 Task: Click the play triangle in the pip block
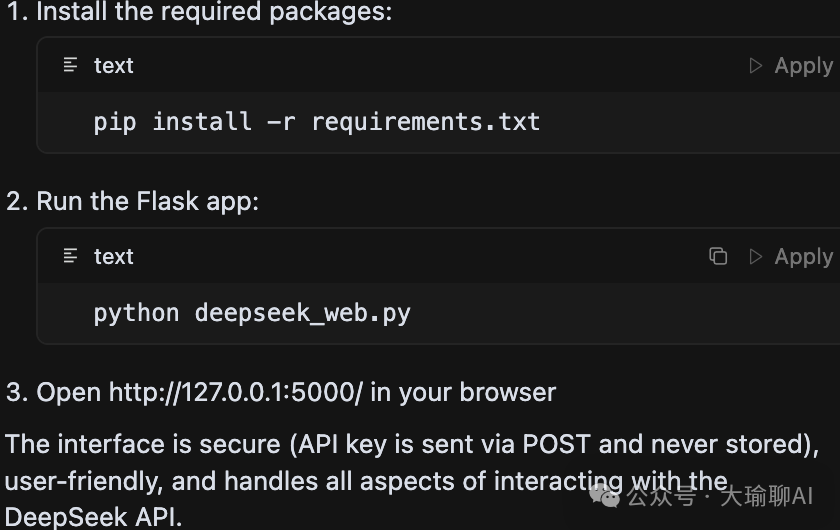[755, 65]
